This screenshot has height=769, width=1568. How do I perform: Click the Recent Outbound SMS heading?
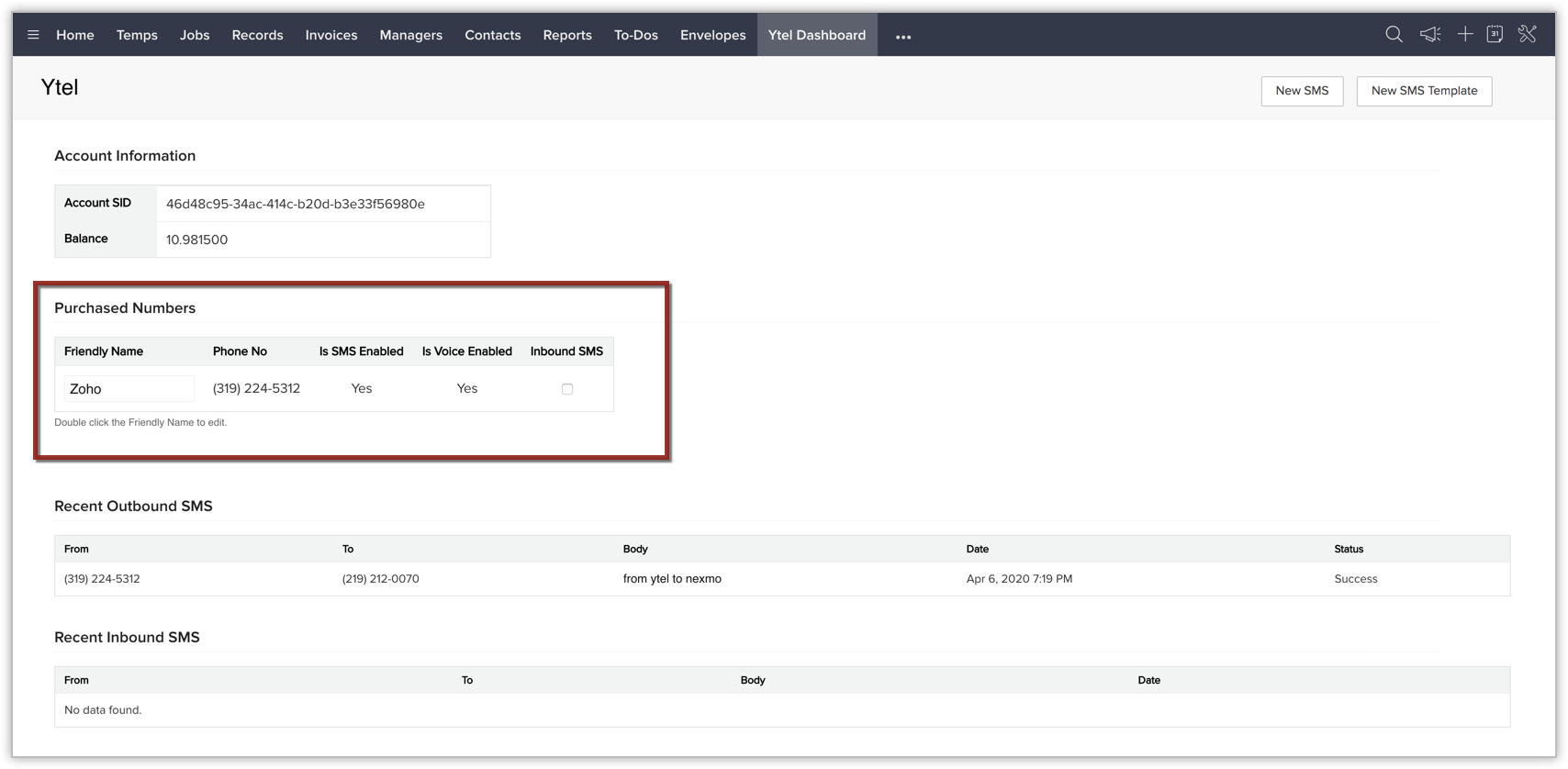coord(133,507)
